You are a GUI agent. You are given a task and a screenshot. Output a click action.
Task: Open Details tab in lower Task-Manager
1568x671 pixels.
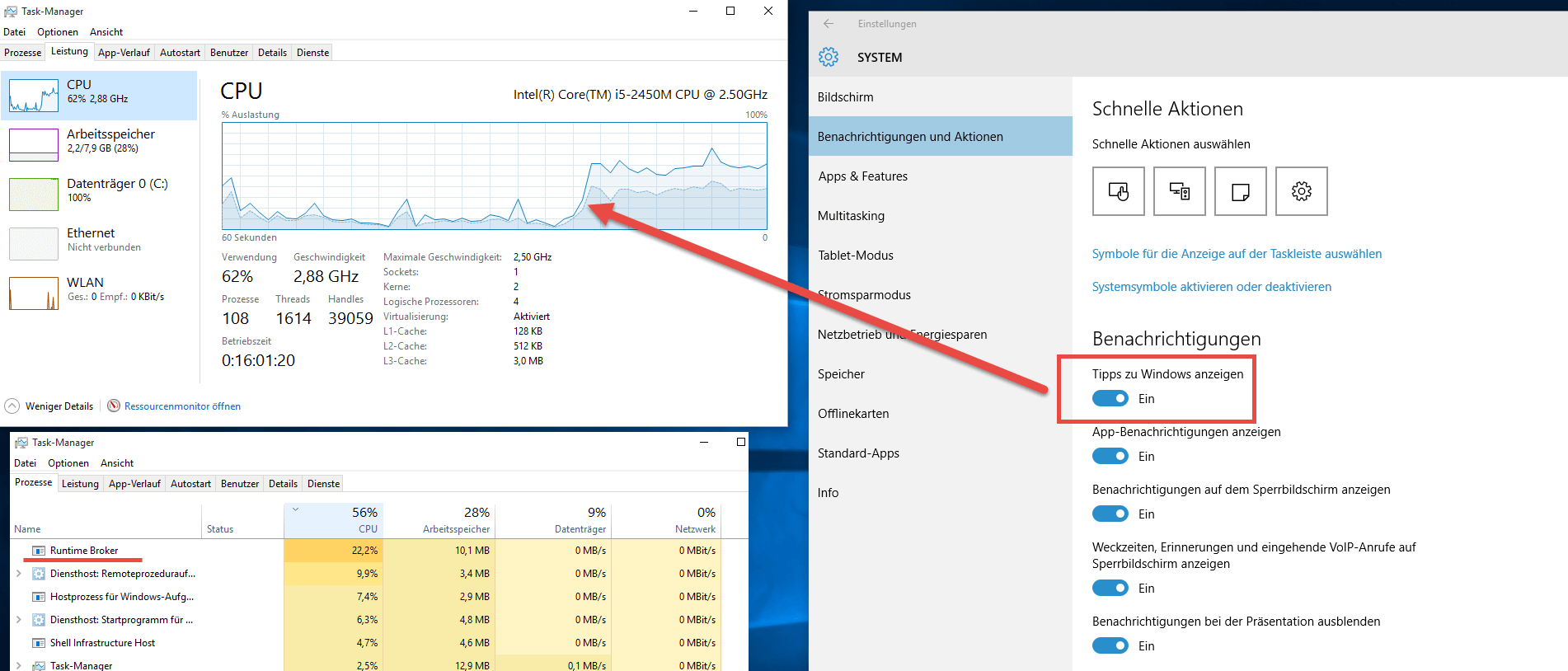click(x=283, y=484)
